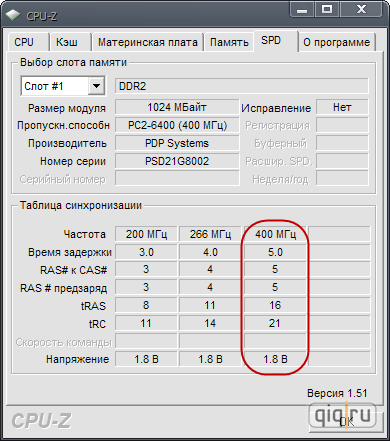The height and width of the screenshot is (441, 390).
Task: Open the Кэш tab
Action: tap(70, 42)
